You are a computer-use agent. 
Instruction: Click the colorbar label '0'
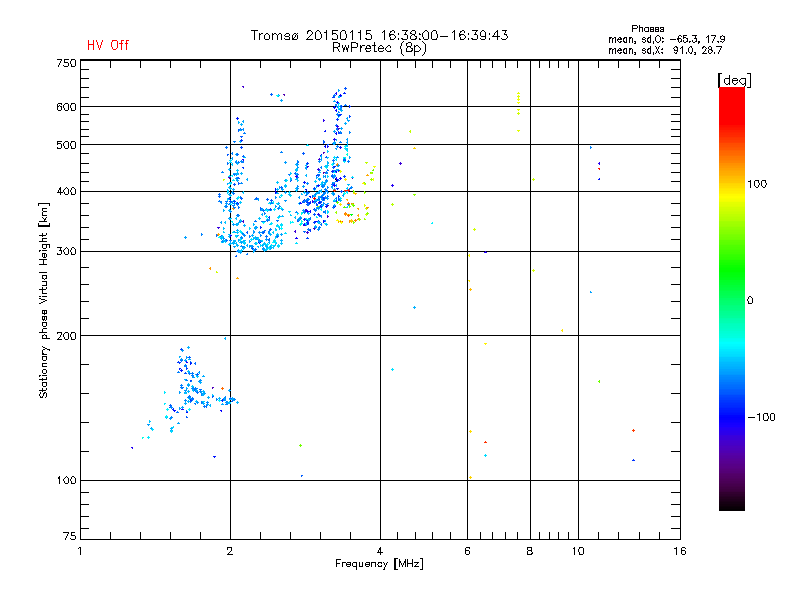click(x=750, y=301)
